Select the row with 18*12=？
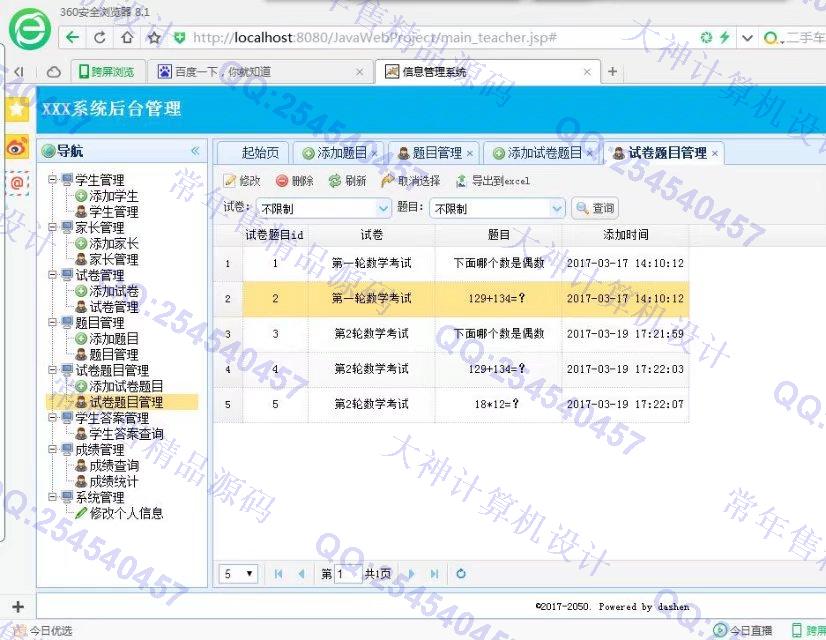 click(451, 404)
